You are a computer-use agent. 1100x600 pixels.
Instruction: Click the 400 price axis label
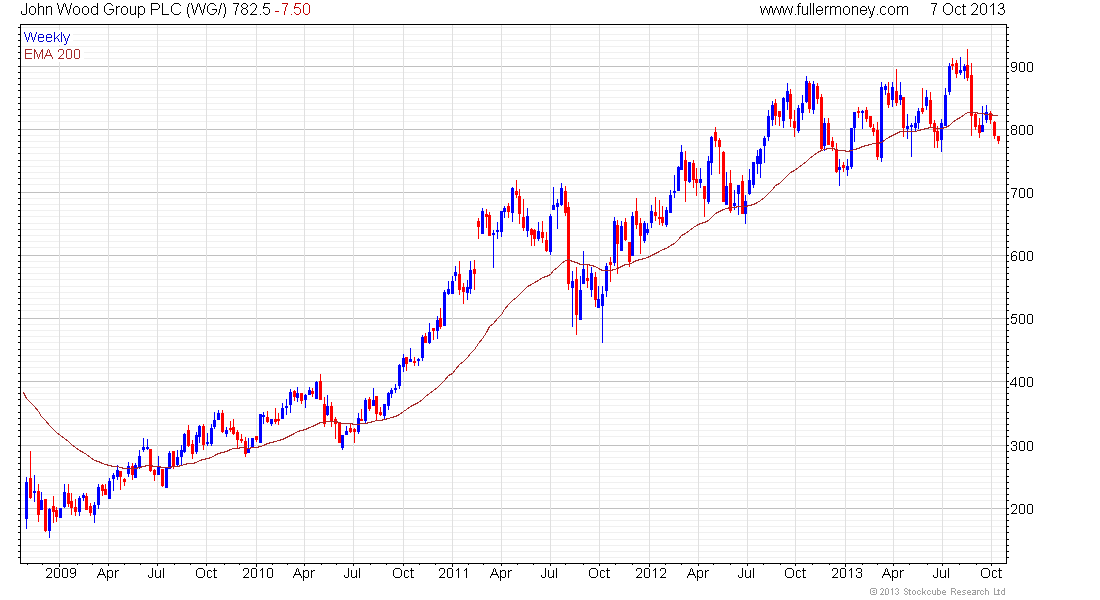pos(1021,383)
